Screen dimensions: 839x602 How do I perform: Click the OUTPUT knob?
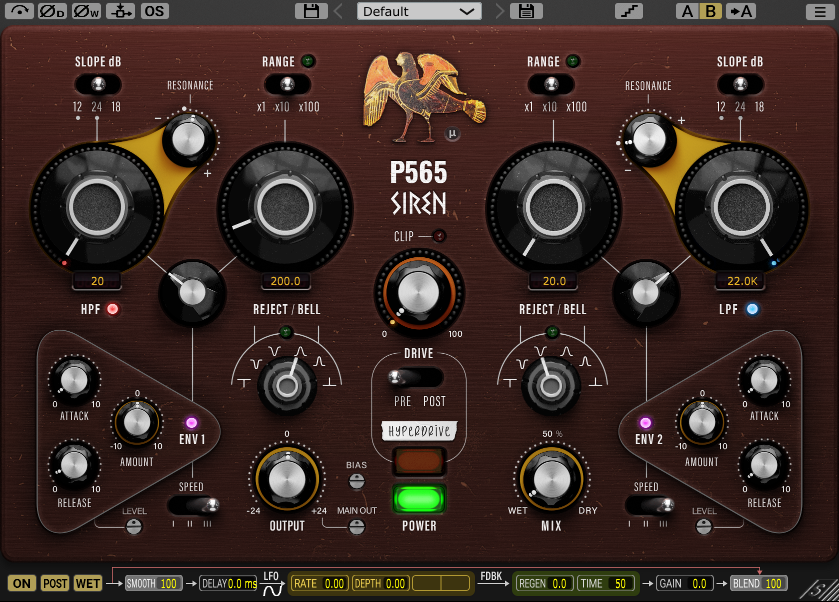(x=287, y=478)
